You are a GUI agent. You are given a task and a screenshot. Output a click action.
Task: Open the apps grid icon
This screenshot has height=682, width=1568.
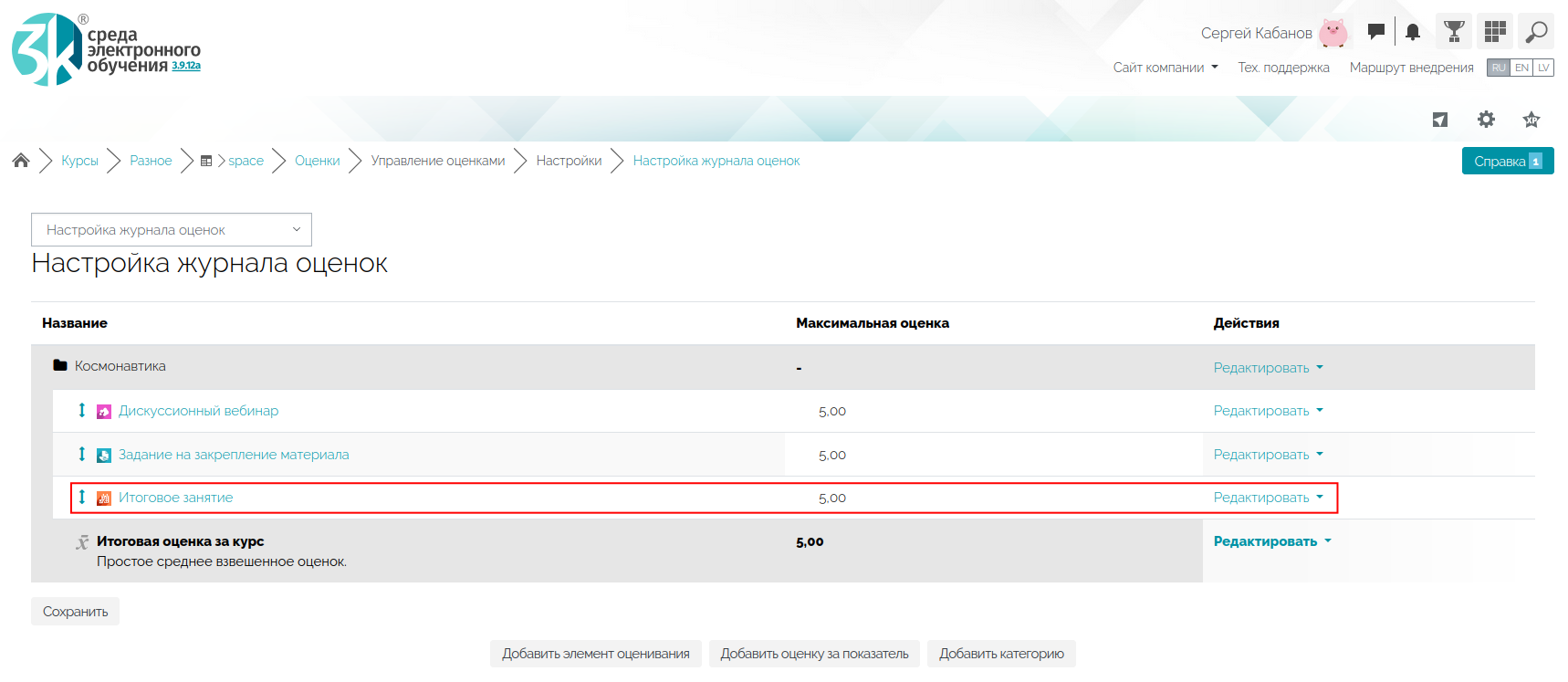click(x=1494, y=32)
